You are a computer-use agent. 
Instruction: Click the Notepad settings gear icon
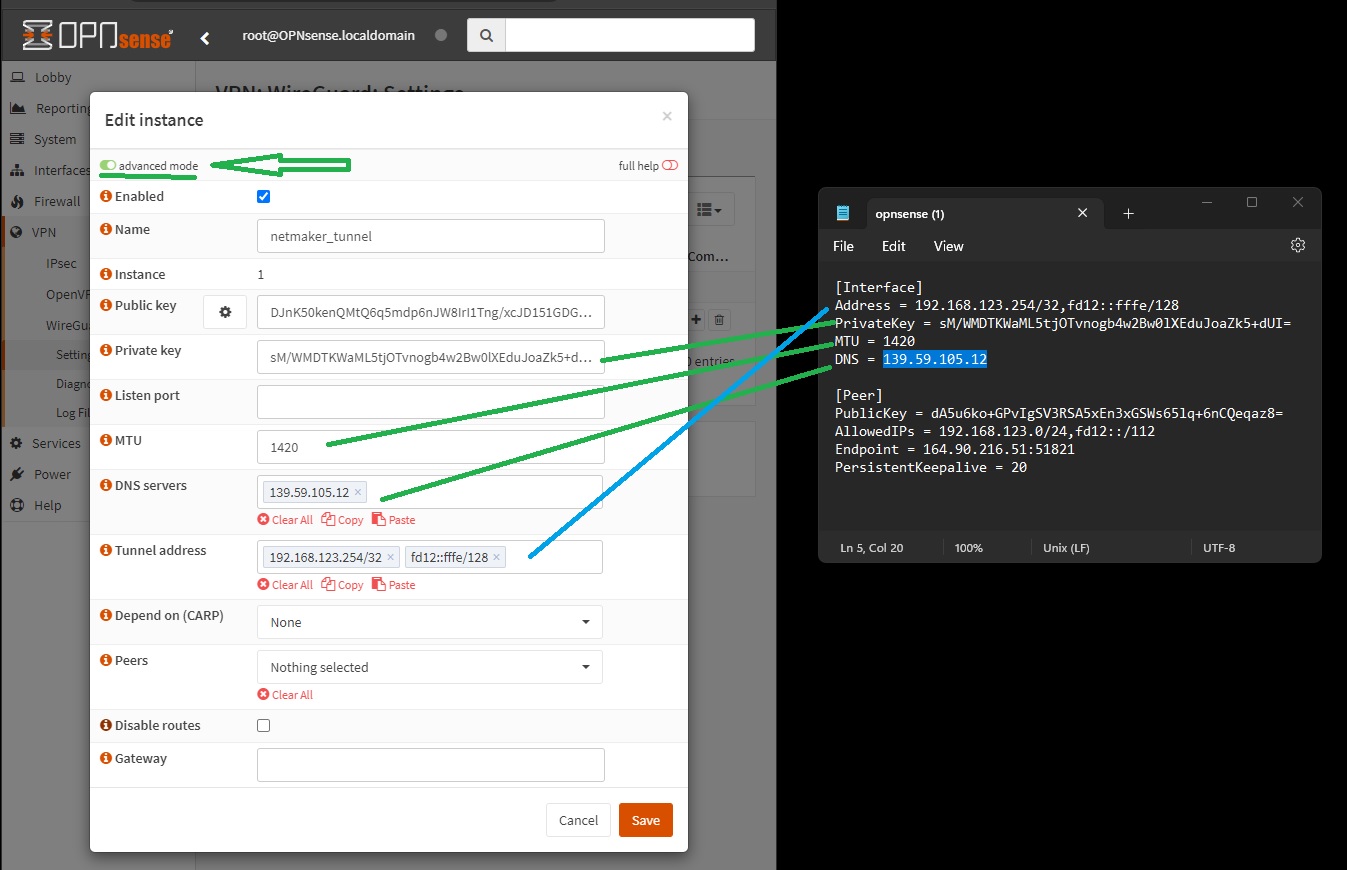1297,246
